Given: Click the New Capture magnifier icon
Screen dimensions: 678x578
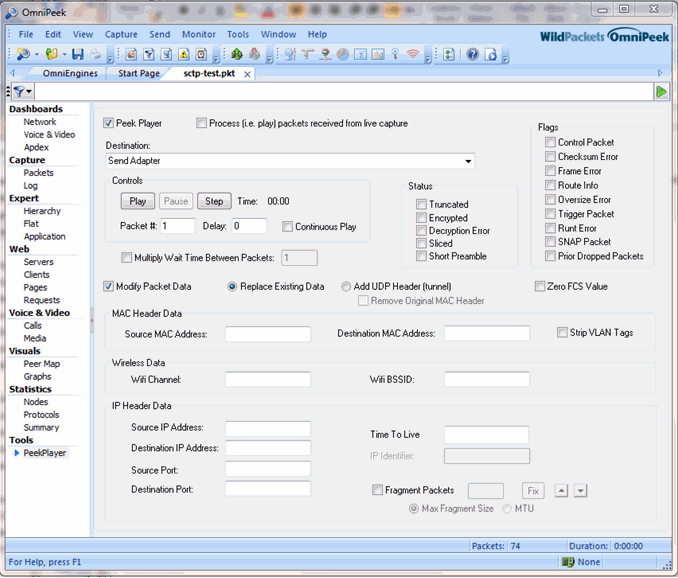Looking at the screenshot, I should click(x=22, y=54).
